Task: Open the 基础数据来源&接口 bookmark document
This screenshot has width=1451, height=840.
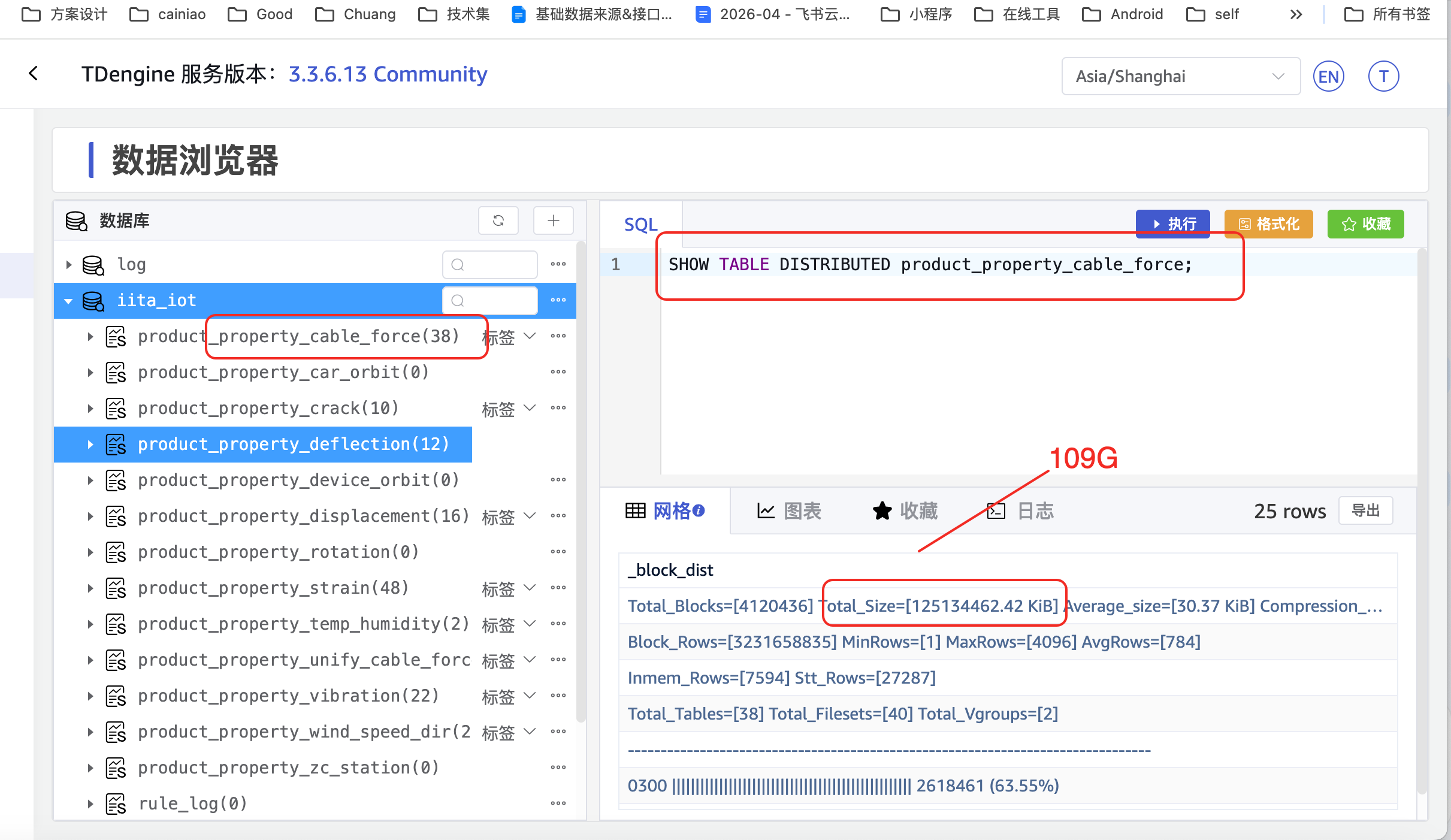Action: coord(592,14)
